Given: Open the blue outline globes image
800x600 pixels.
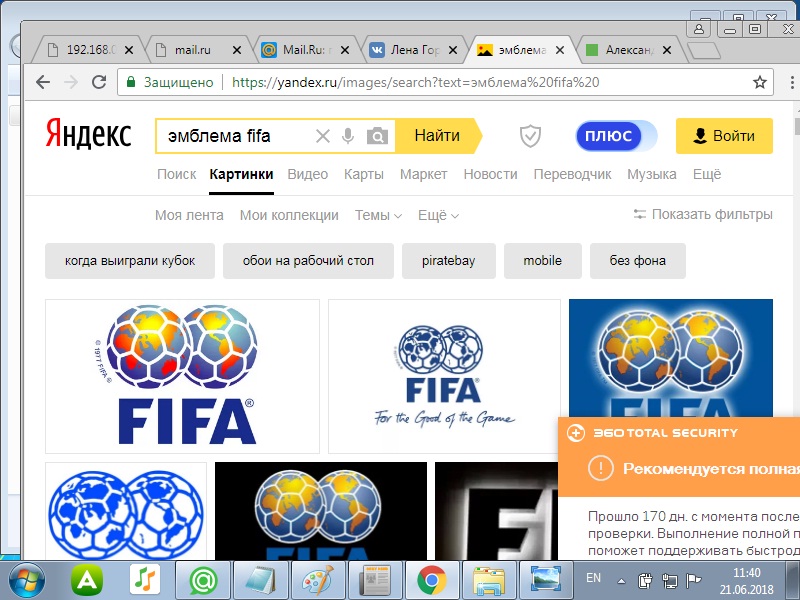Looking at the screenshot, I should click(126, 511).
